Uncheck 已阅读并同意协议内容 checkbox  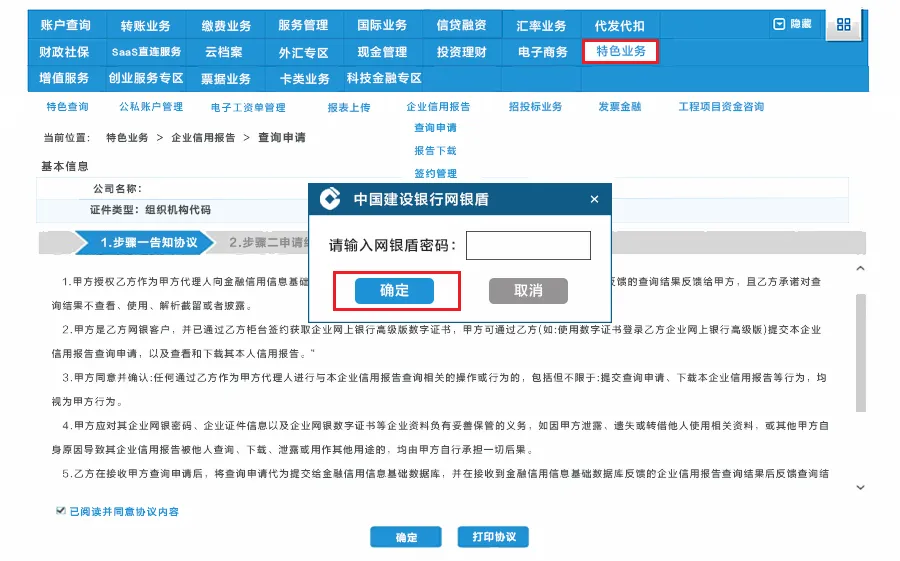[60, 510]
